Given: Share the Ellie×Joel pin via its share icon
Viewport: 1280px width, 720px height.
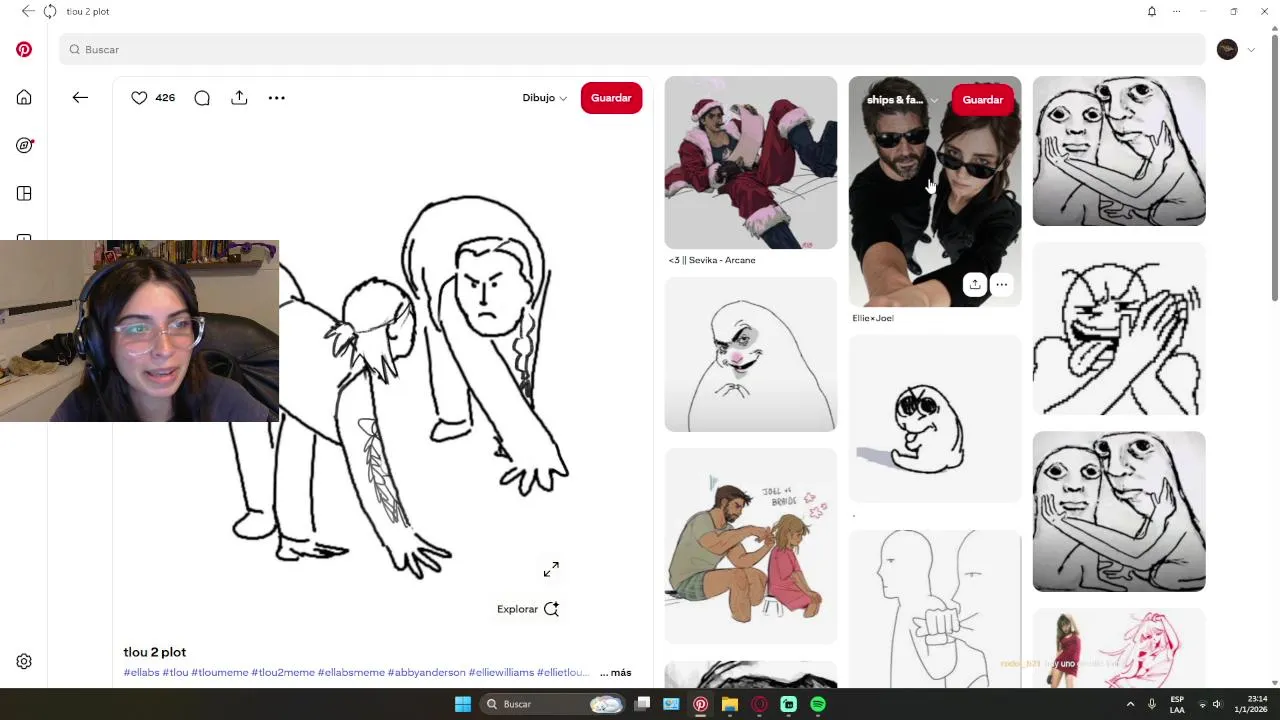Looking at the screenshot, I should click(x=975, y=284).
